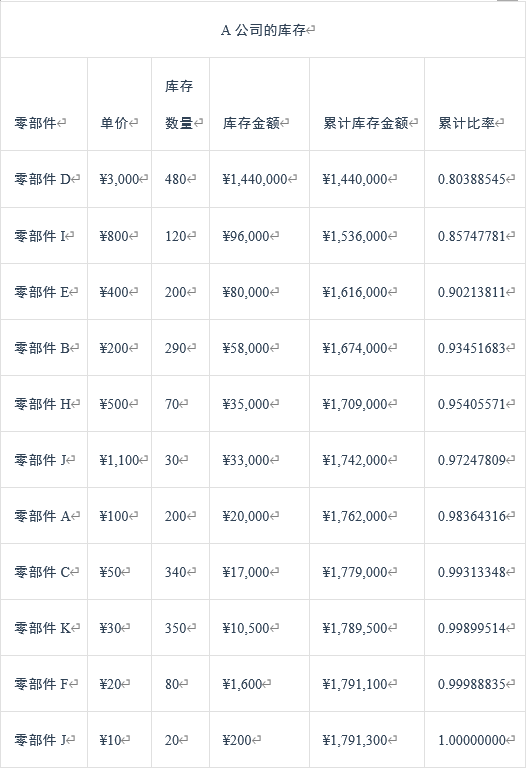Select the ¥1,100 unit price cell

tap(120, 460)
